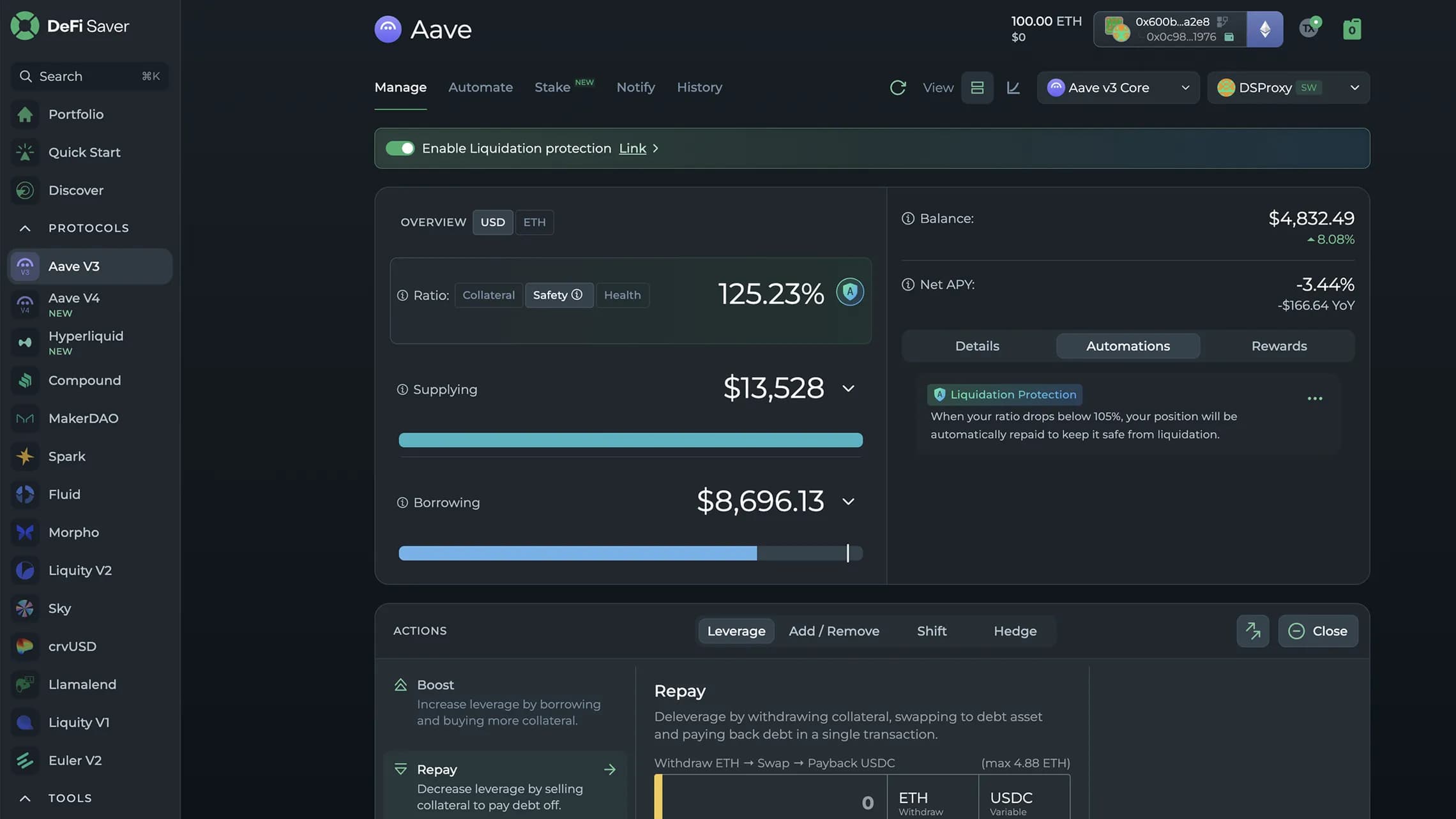The image size is (1456, 819).
Task: Switch to the Automations tab
Action: click(x=1128, y=346)
